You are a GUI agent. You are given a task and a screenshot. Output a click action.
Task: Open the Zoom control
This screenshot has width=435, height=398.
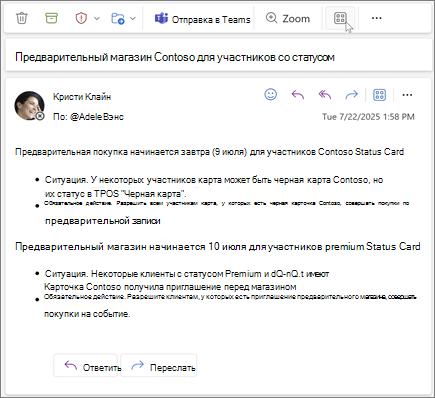(x=288, y=18)
